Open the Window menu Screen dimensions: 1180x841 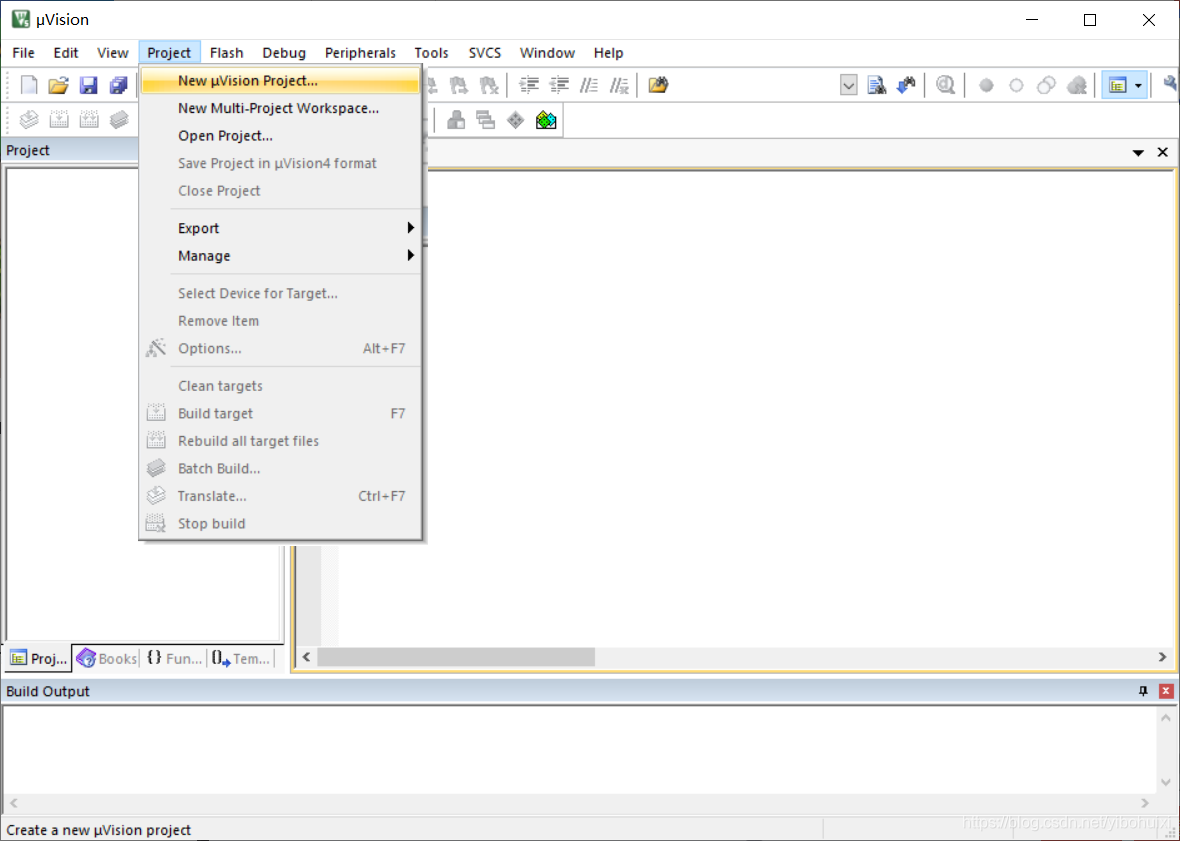[x=547, y=53]
